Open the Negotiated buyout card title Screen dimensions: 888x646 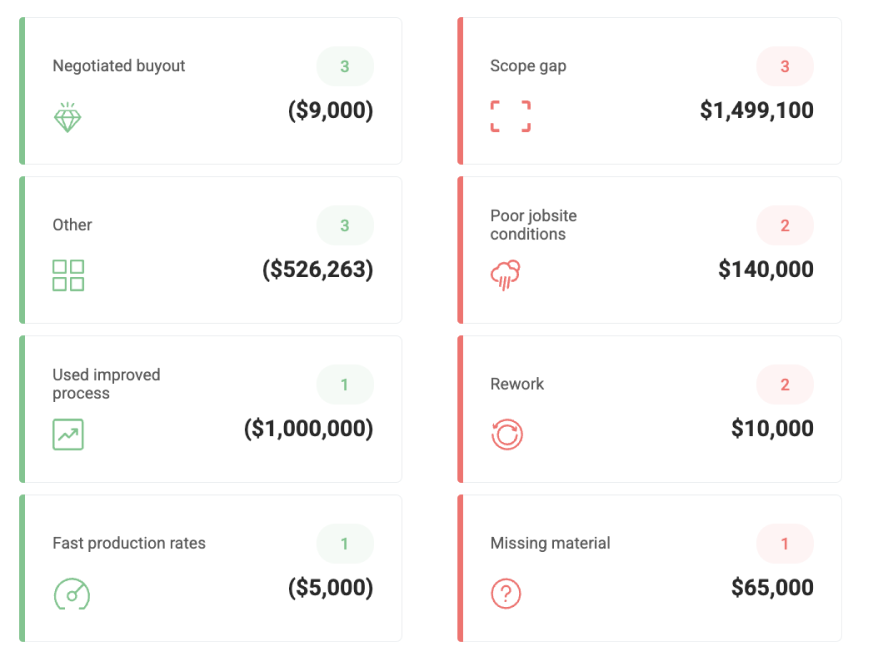click(x=119, y=66)
